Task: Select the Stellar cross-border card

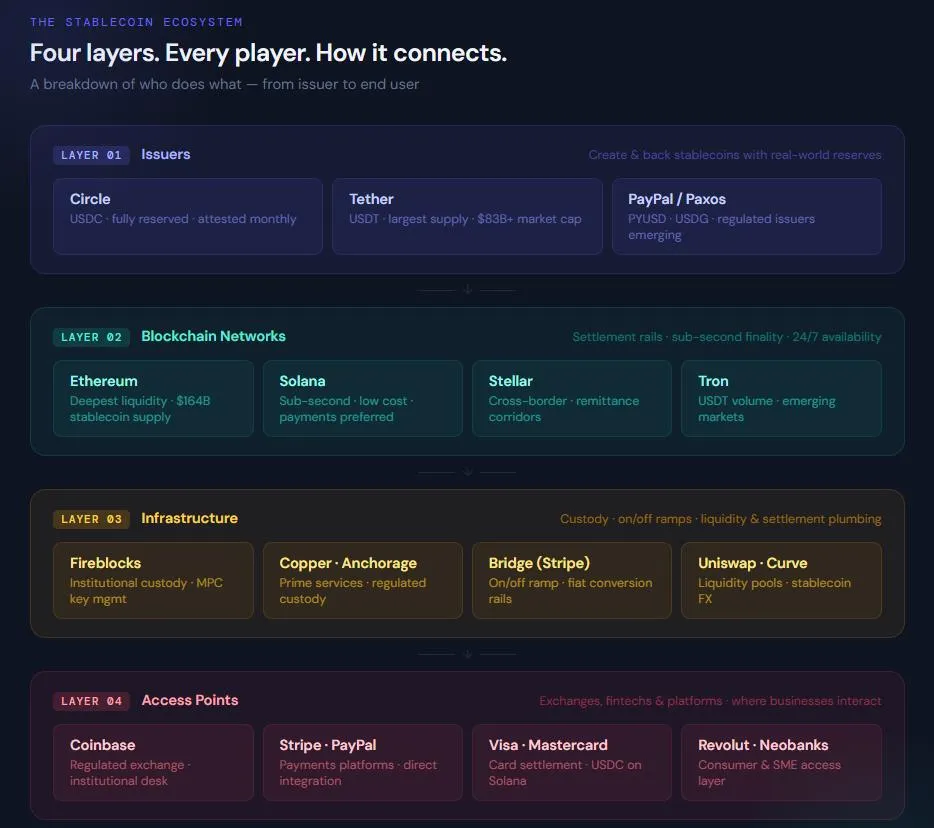Action: tap(571, 398)
